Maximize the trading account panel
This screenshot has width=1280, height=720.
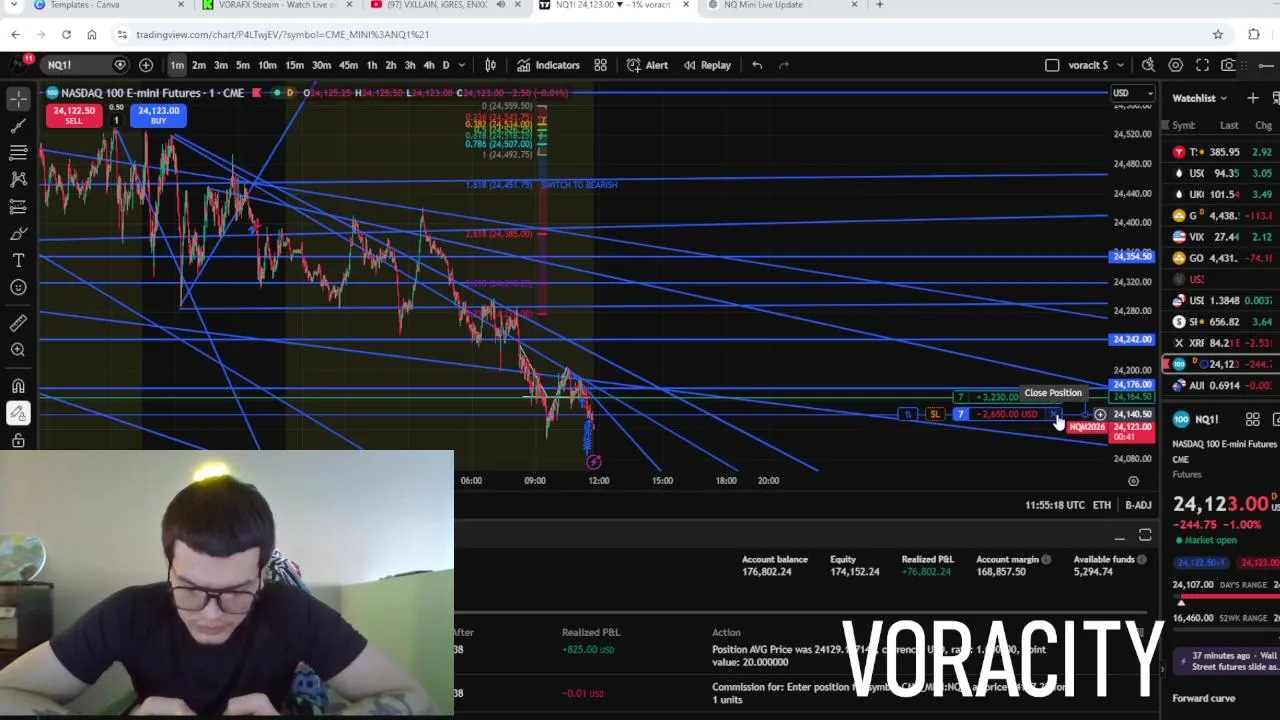click(x=1145, y=537)
